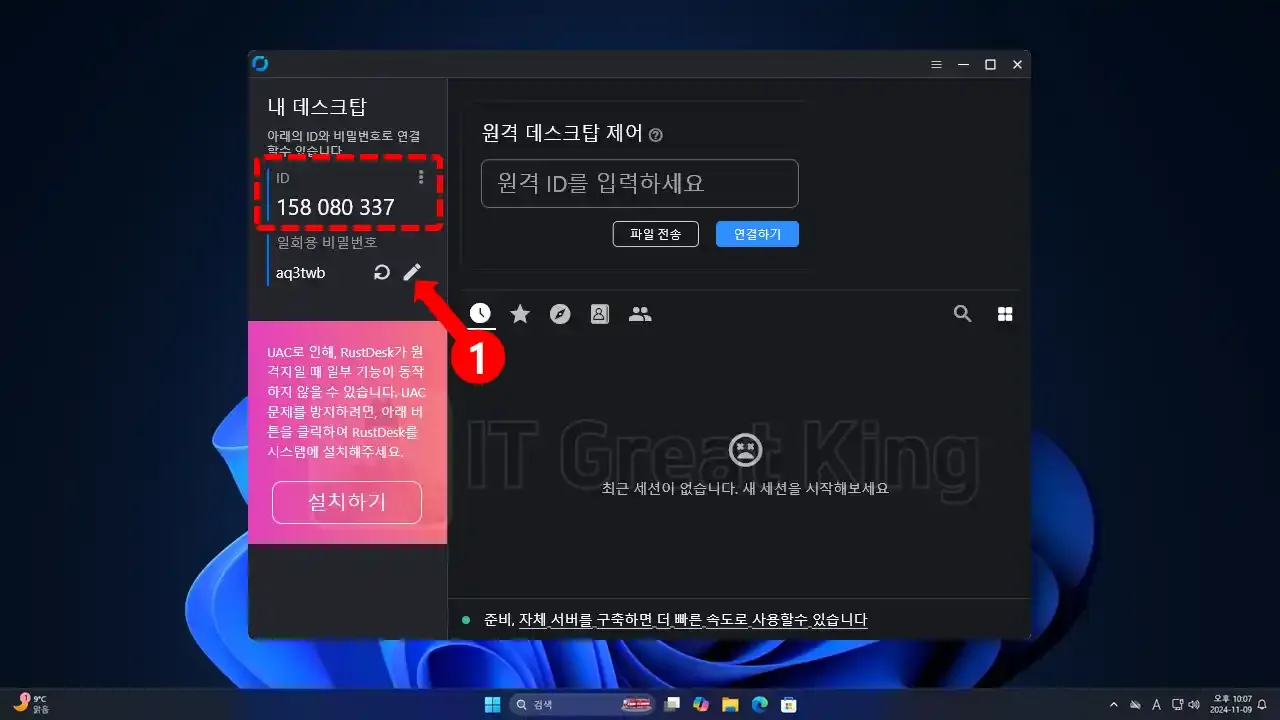The width and height of the screenshot is (1280, 720).
Task: Click the RustDesk logo in title bar
Action: (260, 64)
